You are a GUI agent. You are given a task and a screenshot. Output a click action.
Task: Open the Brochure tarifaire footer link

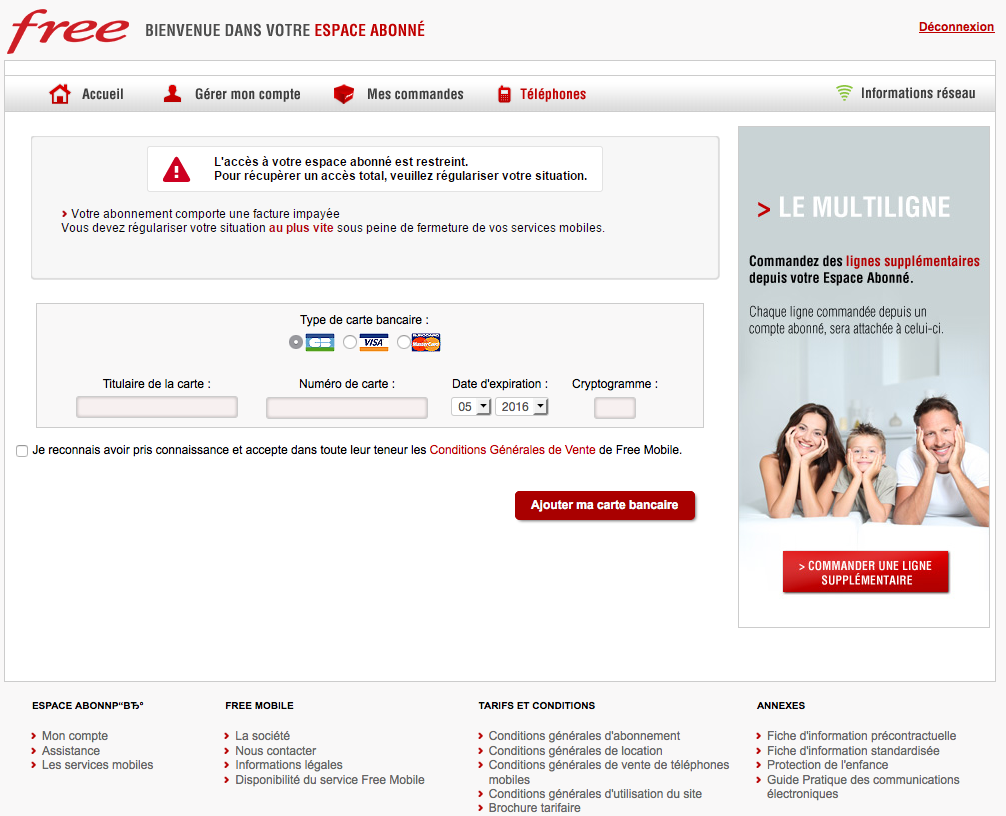pyautogui.click(x=534, y=808)
